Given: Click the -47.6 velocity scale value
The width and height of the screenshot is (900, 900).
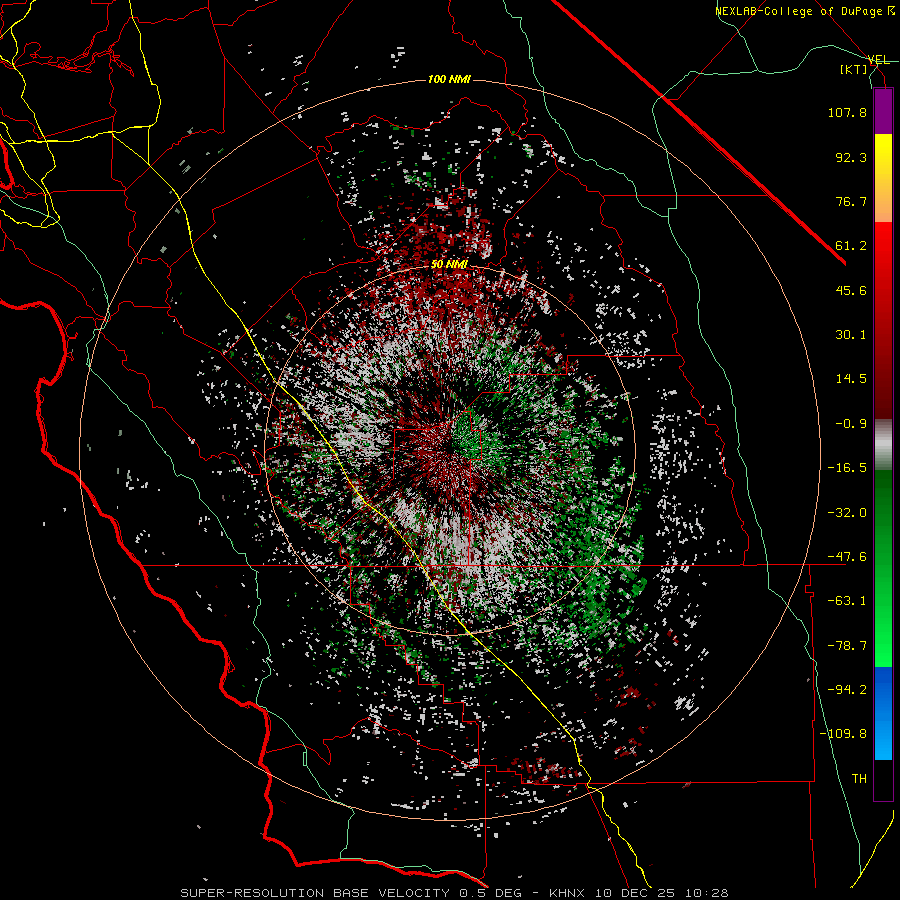Looking at the screenshot, I should [x=847, y=557].
